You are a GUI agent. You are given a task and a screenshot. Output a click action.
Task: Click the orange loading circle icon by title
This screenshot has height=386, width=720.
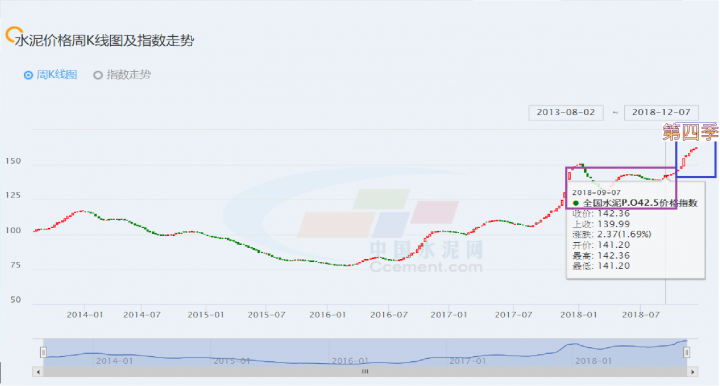tap(14, 35)
